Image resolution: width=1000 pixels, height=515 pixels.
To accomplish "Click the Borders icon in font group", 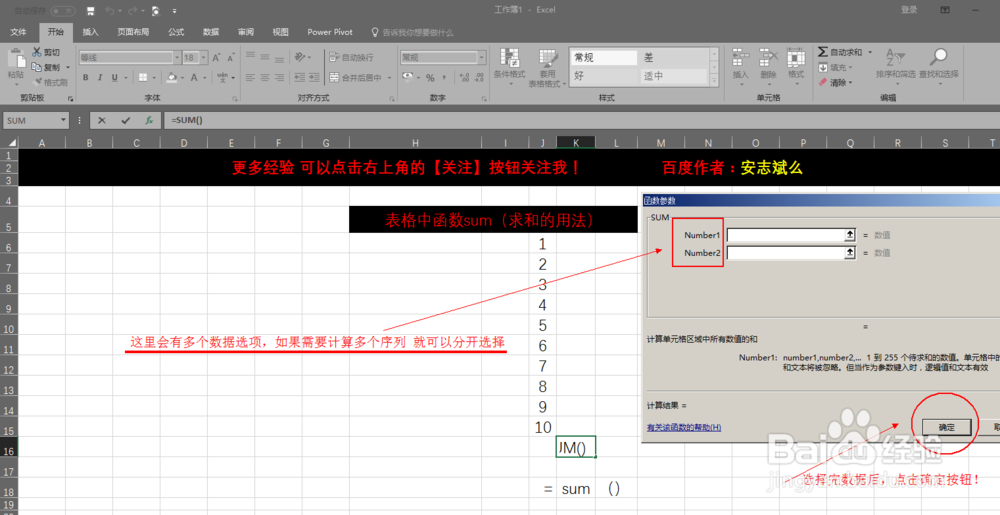I will pos(143,78).
